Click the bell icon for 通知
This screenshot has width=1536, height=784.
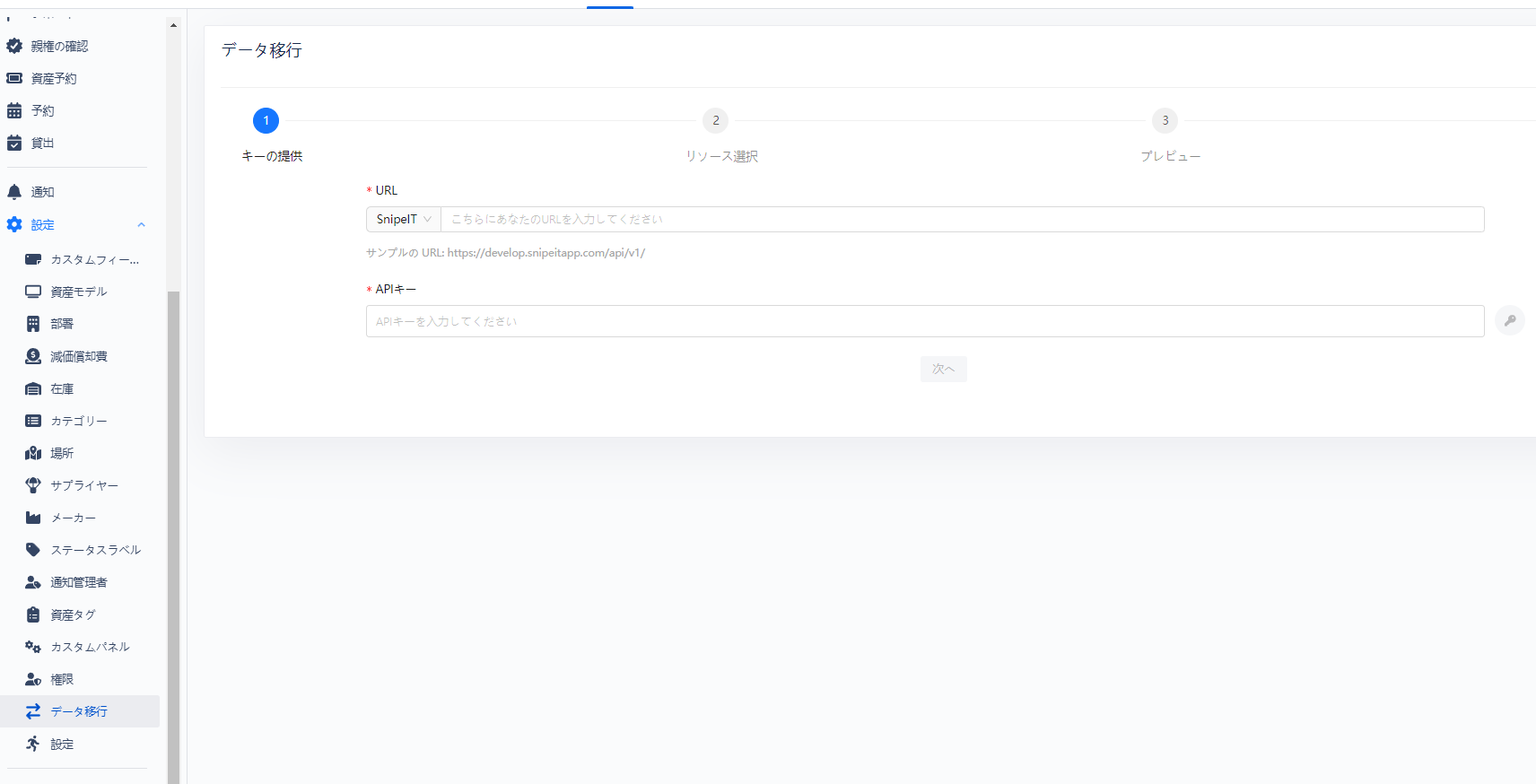(14, 192)
